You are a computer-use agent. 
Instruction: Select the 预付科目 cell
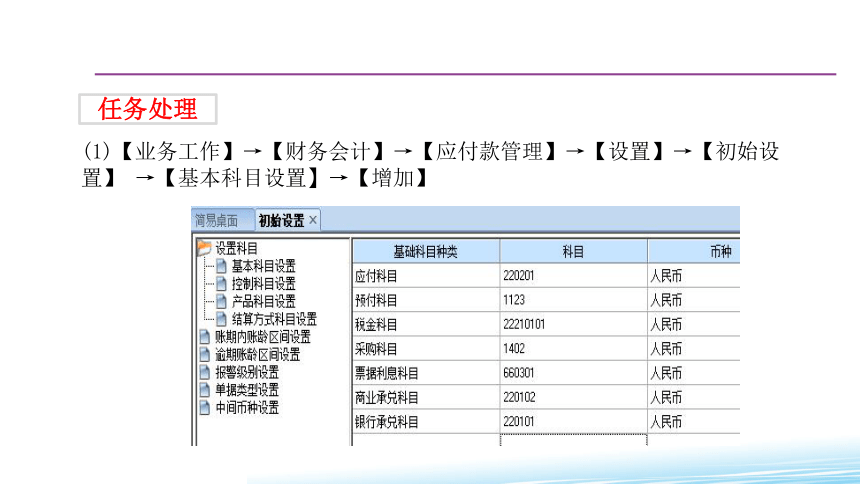(426, 300)
